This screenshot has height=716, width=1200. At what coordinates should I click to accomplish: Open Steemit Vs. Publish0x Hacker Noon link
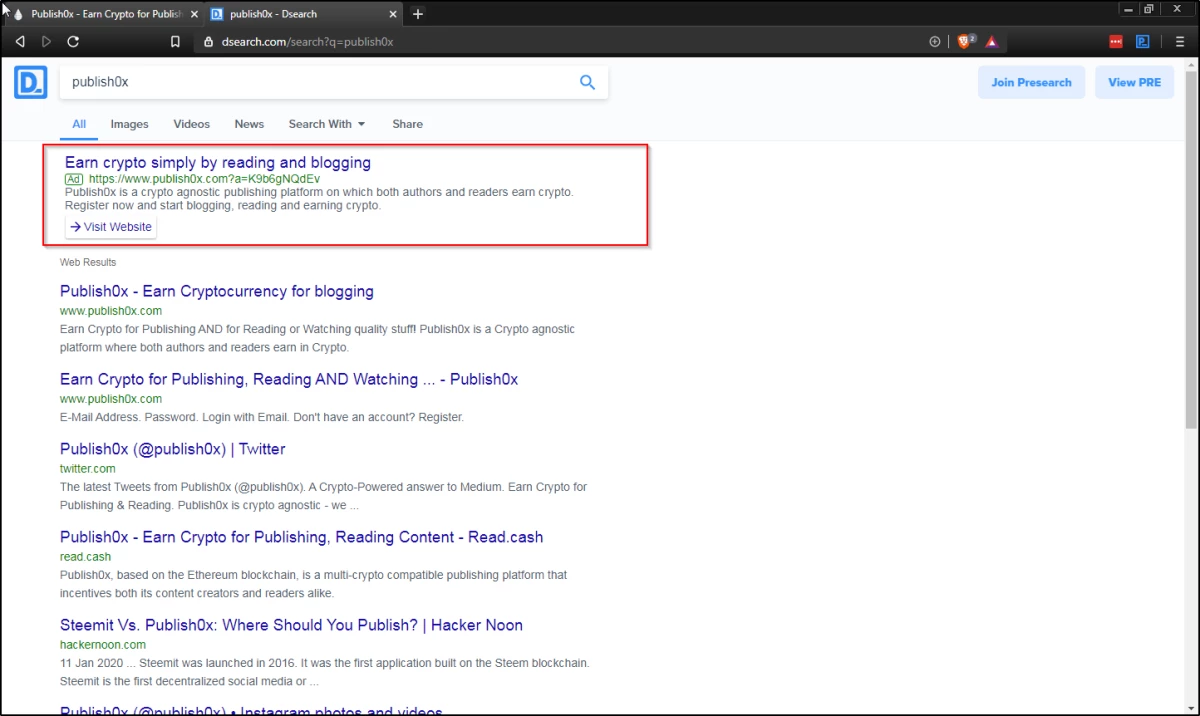[x=291, y=625]
